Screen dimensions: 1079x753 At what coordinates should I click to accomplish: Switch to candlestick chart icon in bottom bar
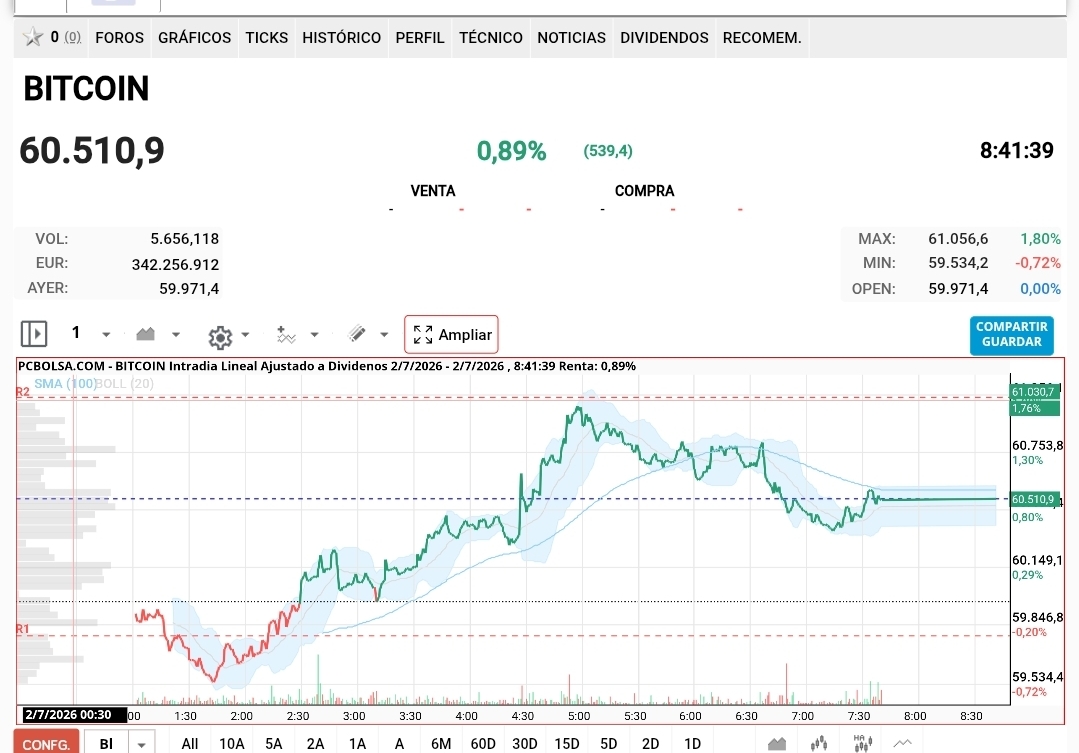click(x=819, y=743)
